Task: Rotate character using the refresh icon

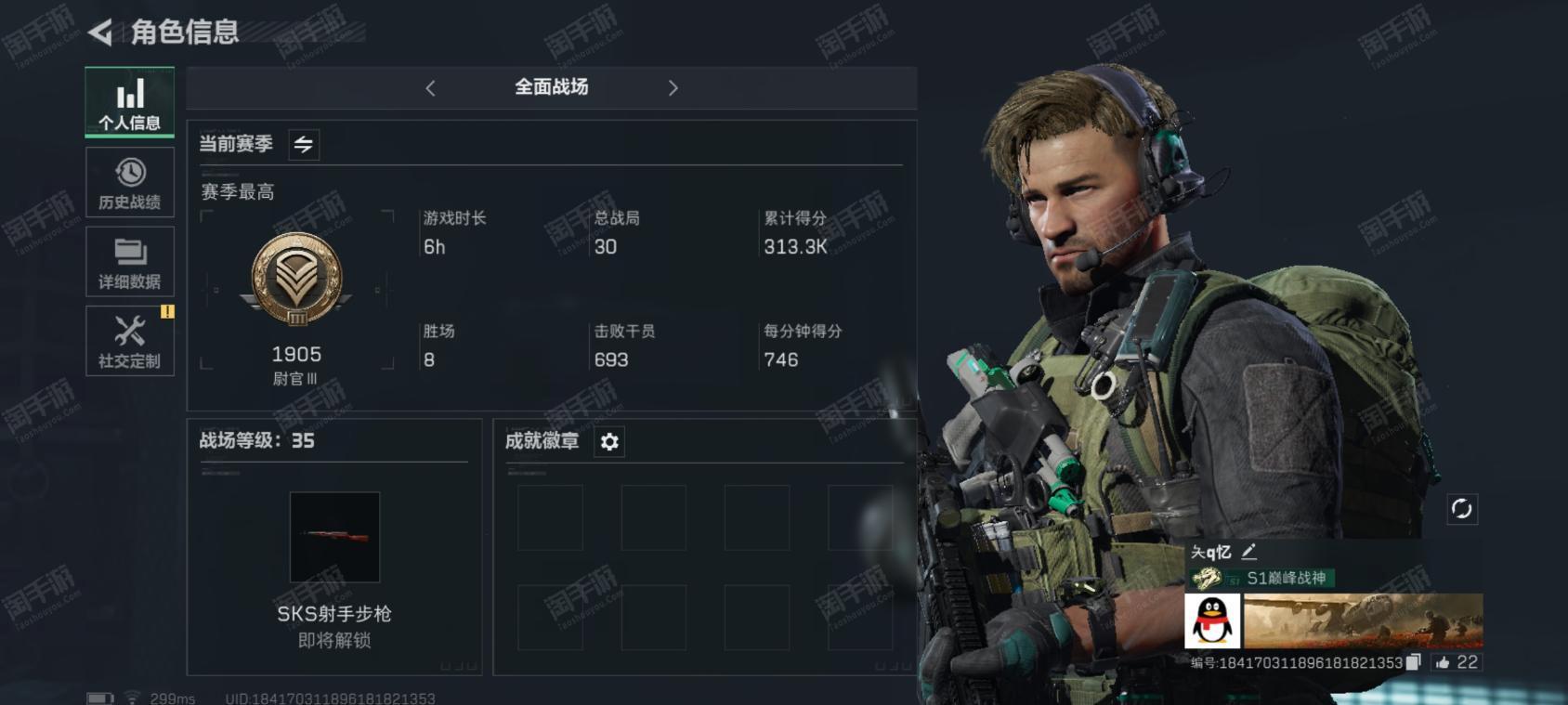Action: pyautogui.click(x=1461, y=508)
